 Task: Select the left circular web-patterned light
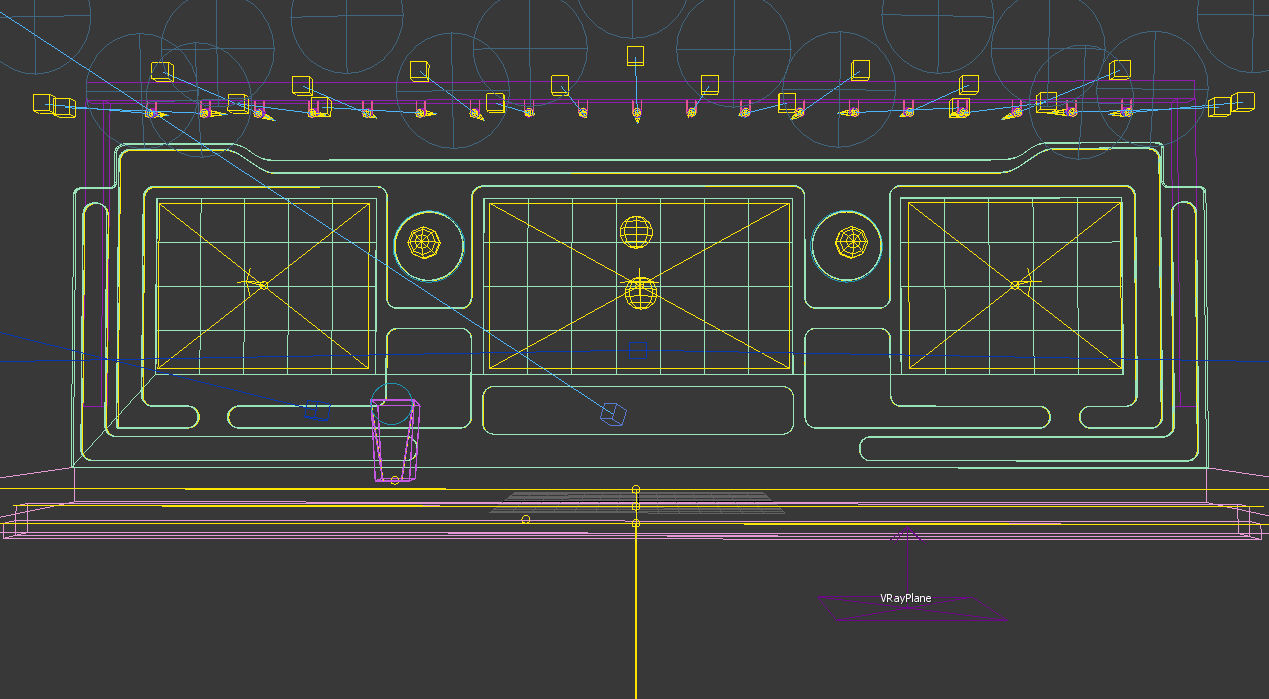425,242
